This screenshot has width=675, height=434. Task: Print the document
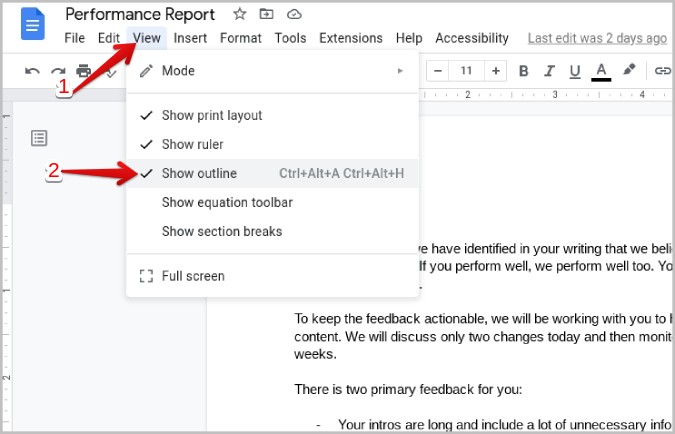[84, 71]
